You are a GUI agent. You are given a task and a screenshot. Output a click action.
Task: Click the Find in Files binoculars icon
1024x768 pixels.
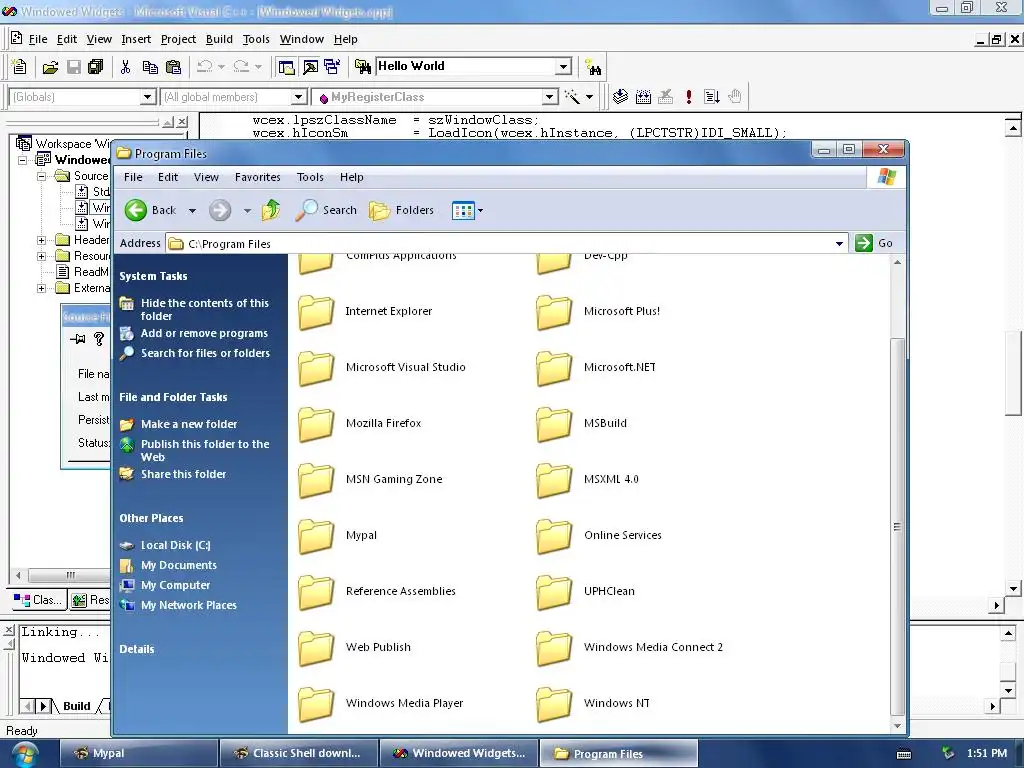pyautogui.click(x=362, y=67)
